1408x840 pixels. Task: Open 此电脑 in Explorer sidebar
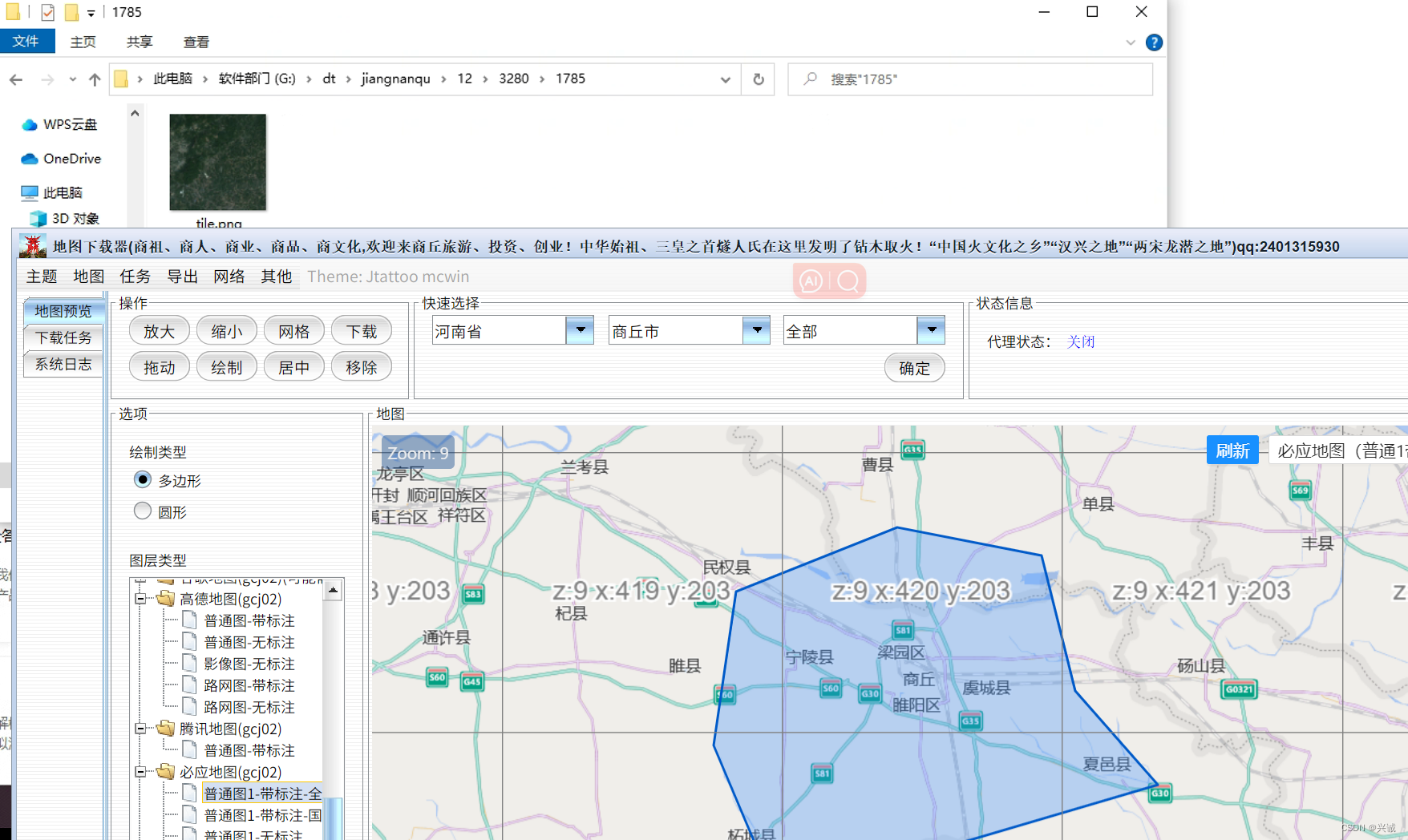[x=52, y=192]
